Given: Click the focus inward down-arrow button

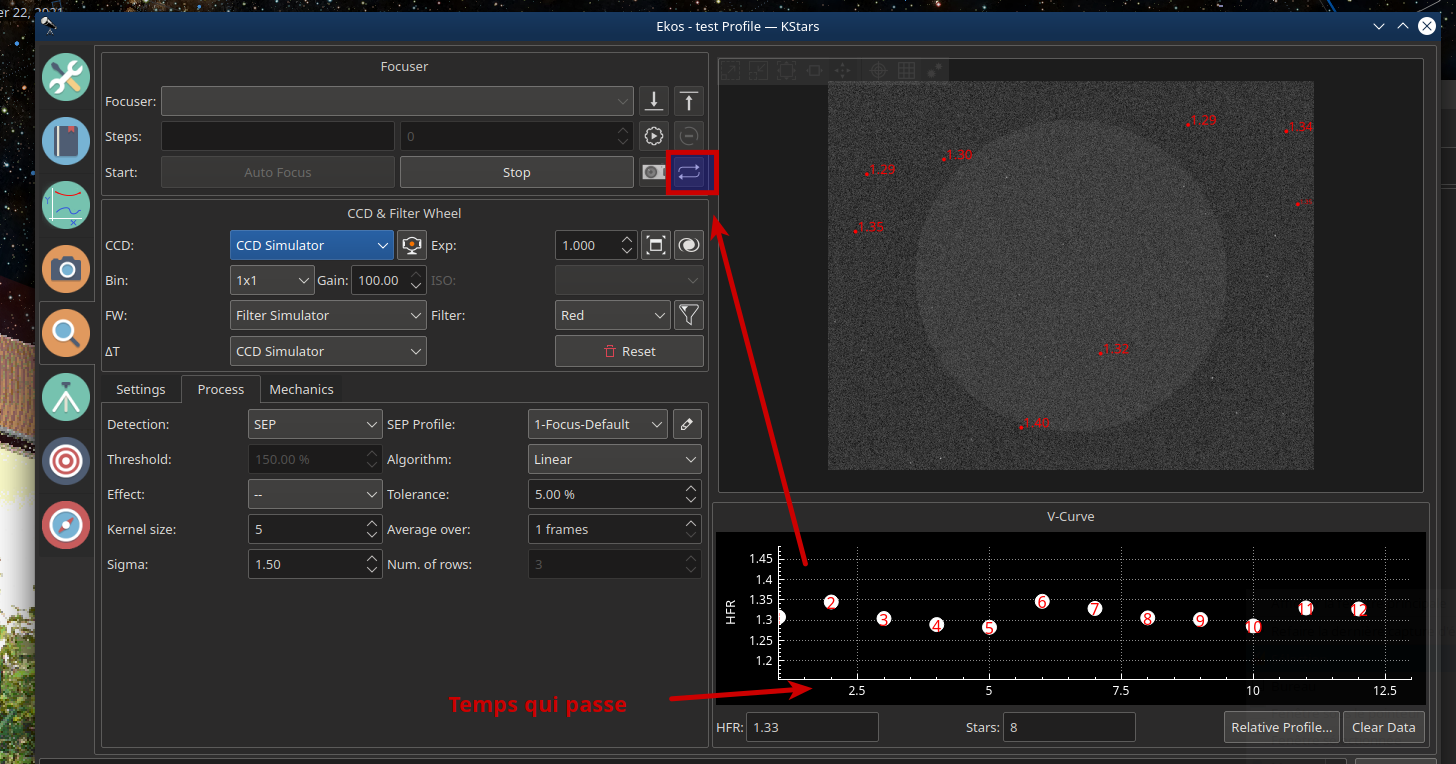Looking at the screenshot, I should 653,101.
